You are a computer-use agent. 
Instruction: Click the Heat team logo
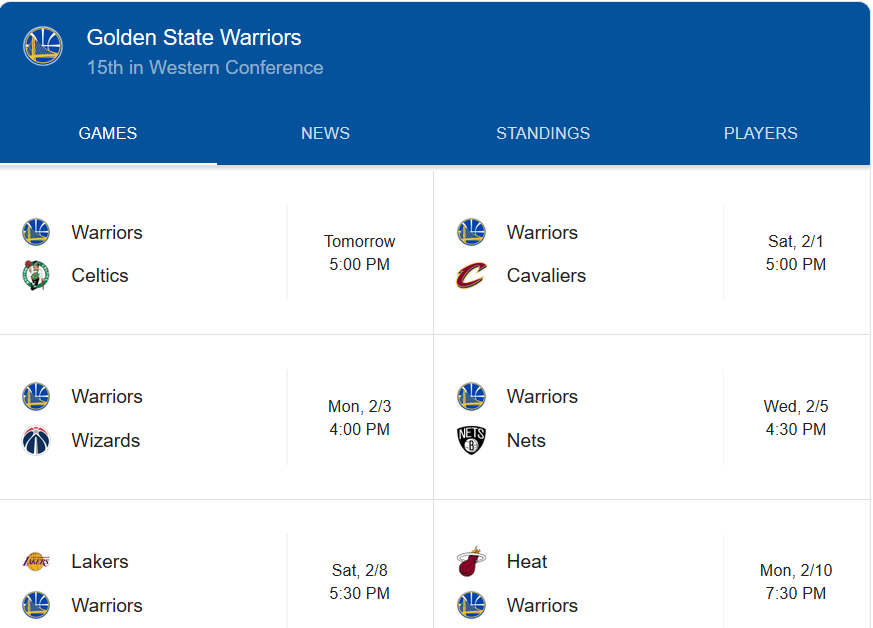471,561
